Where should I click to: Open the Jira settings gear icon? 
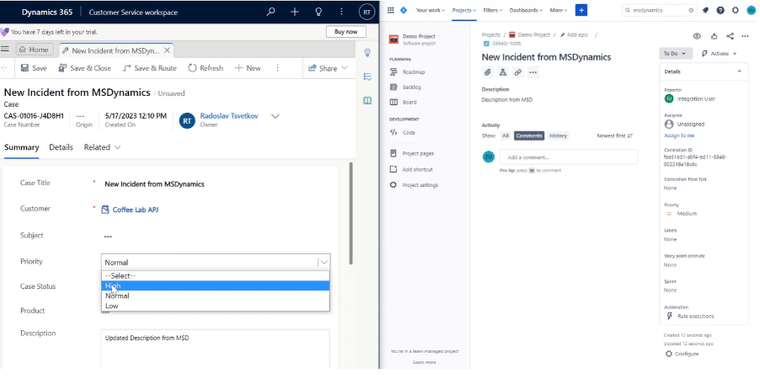click(735, 10)
